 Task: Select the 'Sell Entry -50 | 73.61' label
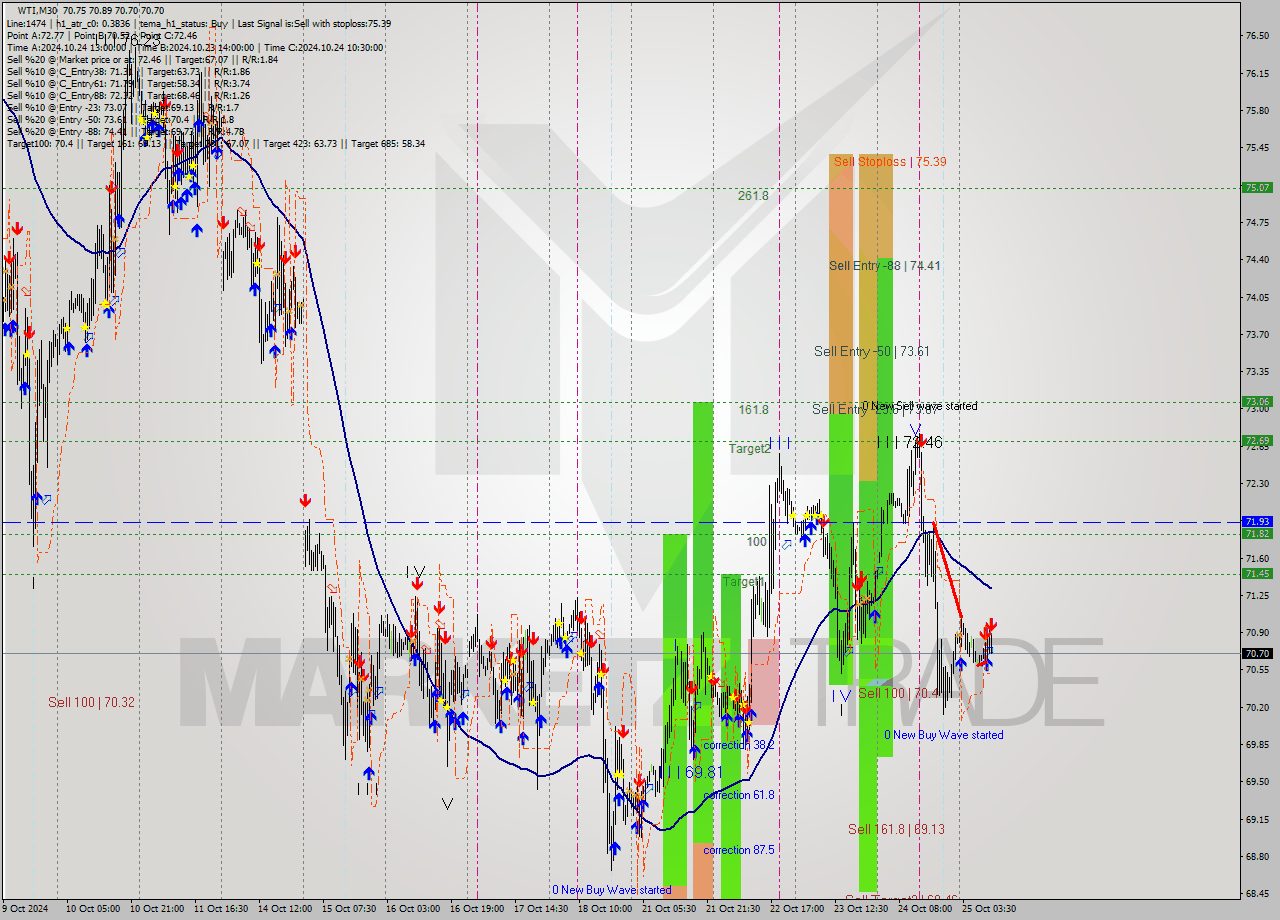coord(871,351)
